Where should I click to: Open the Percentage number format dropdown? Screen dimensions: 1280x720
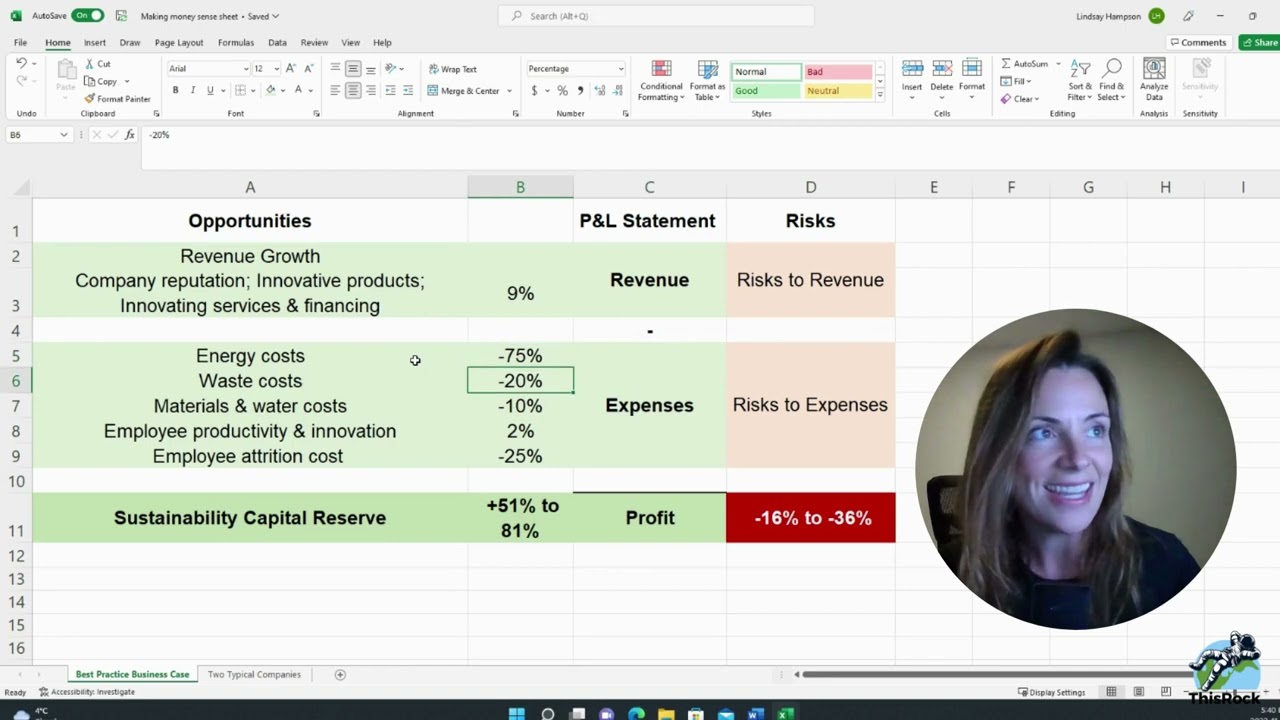click(620, 69)
